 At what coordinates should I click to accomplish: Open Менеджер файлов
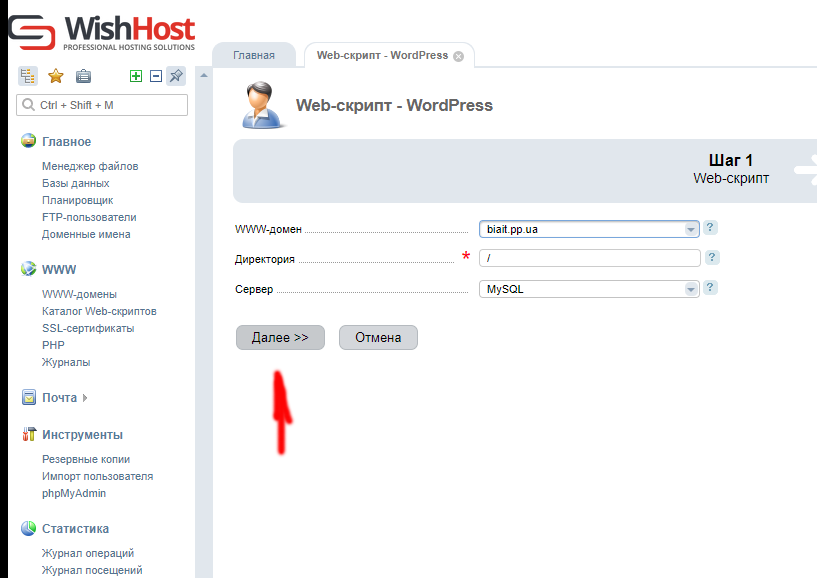90,166
